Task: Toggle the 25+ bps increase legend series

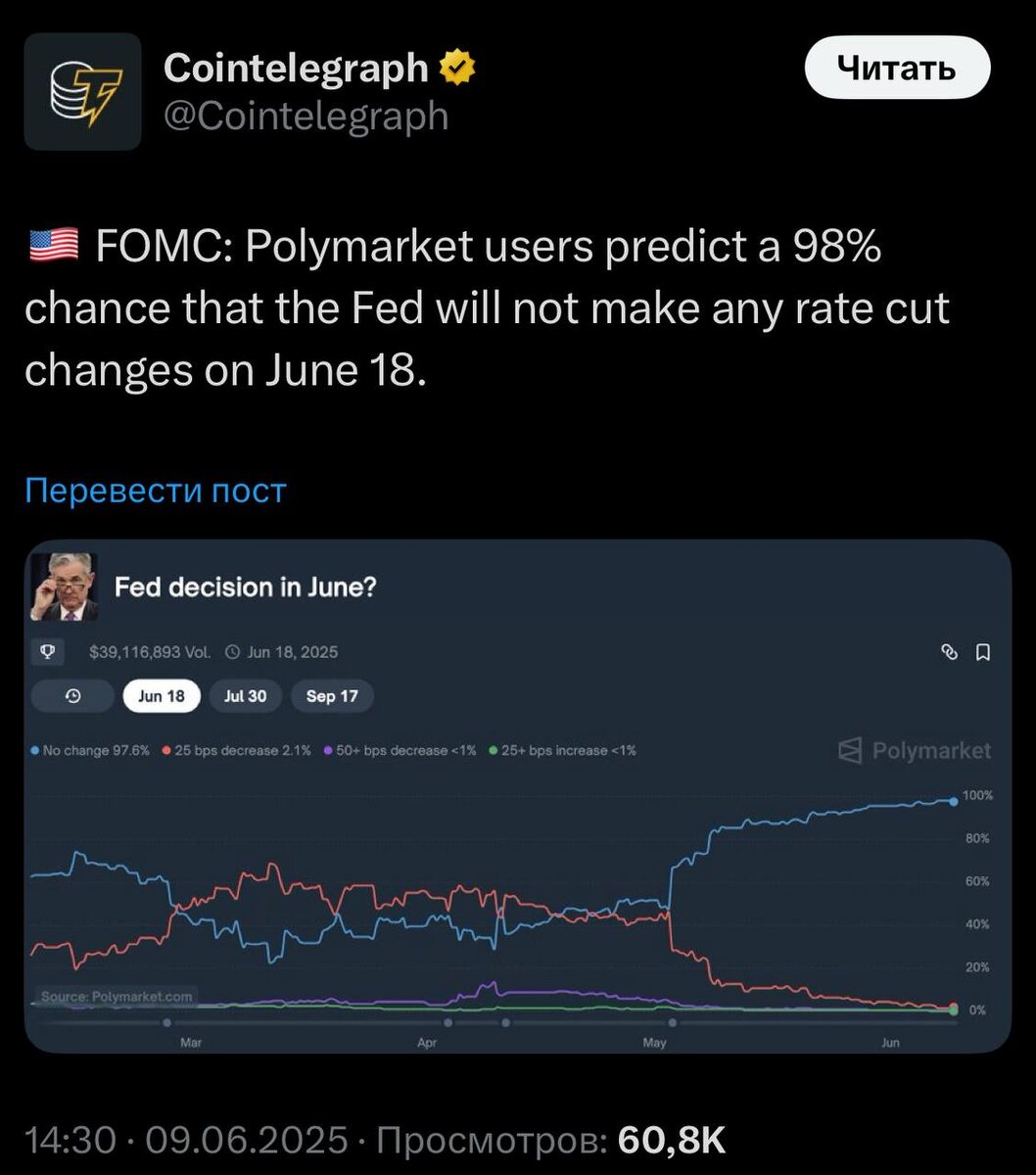Action: (x=562, y=751)
